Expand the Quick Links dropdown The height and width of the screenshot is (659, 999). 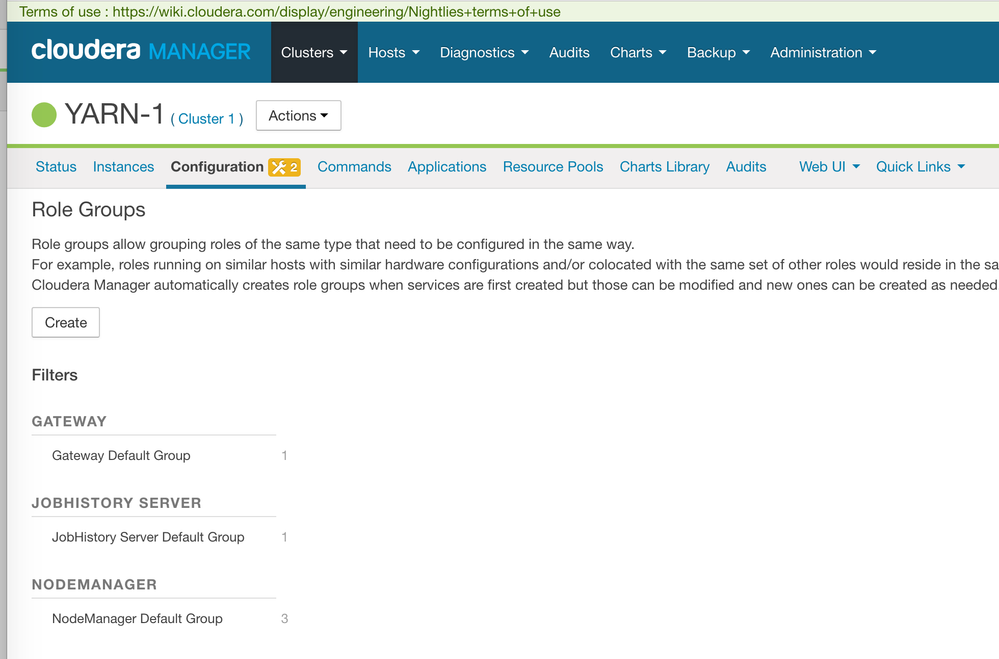920,167
